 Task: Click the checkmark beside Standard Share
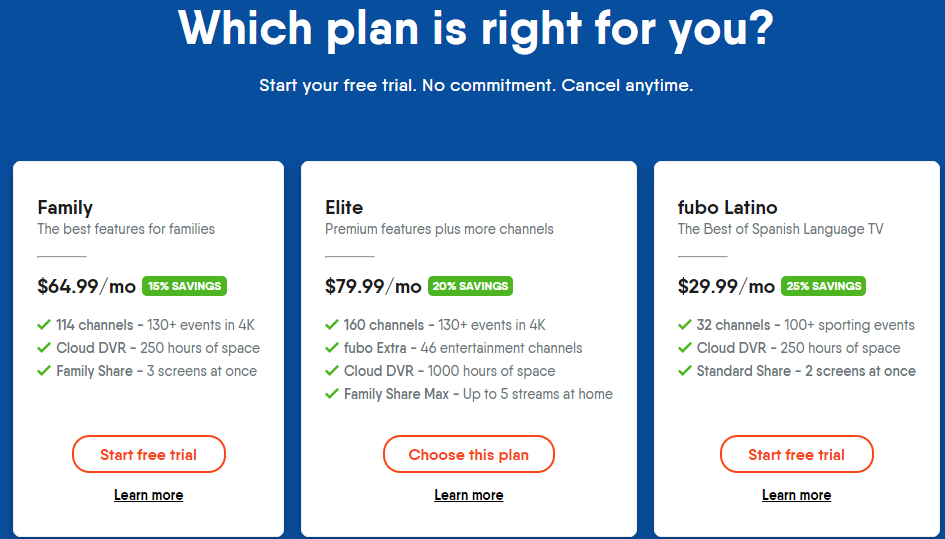click(685, 371)
